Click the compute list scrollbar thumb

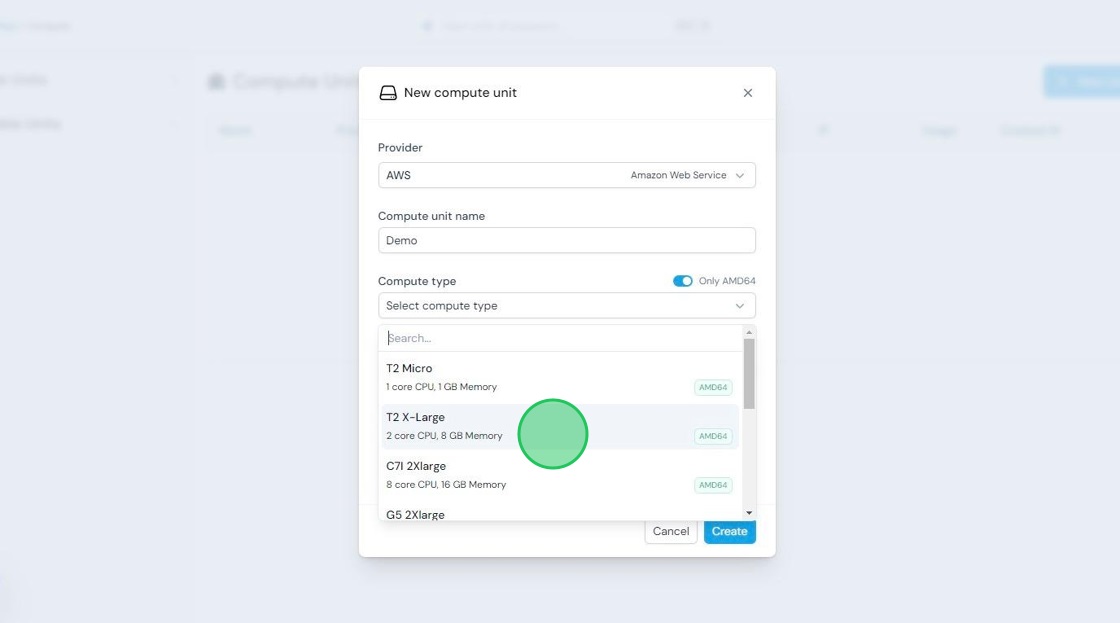click(x=749, y=374)
